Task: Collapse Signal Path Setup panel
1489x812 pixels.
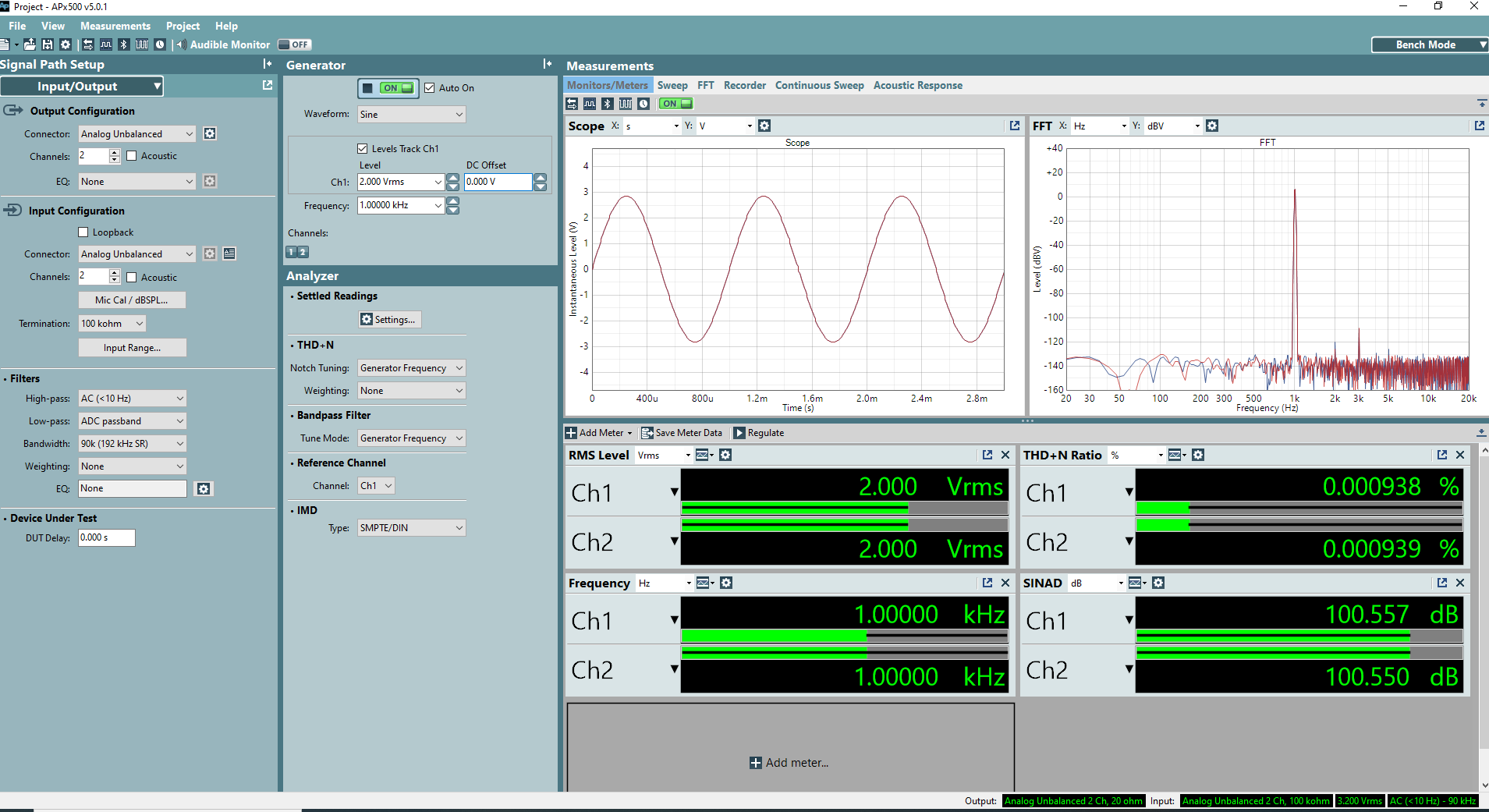Action: click(268, 64)
